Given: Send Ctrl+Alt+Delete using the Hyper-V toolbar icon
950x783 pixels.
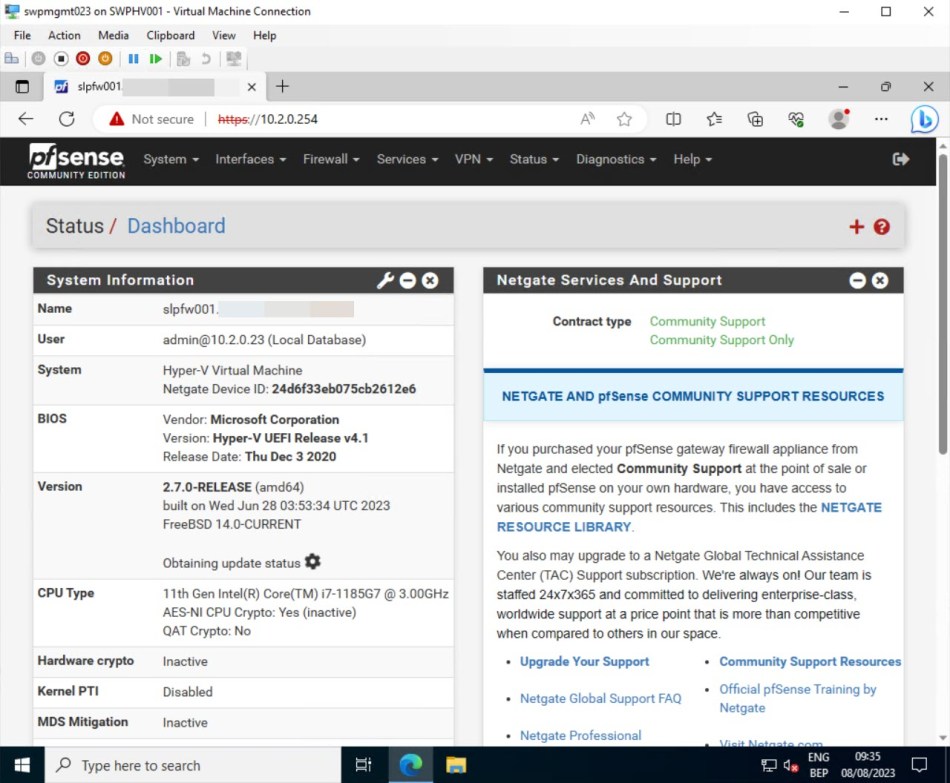Looking at the screenshot, I should coord(11,58).
